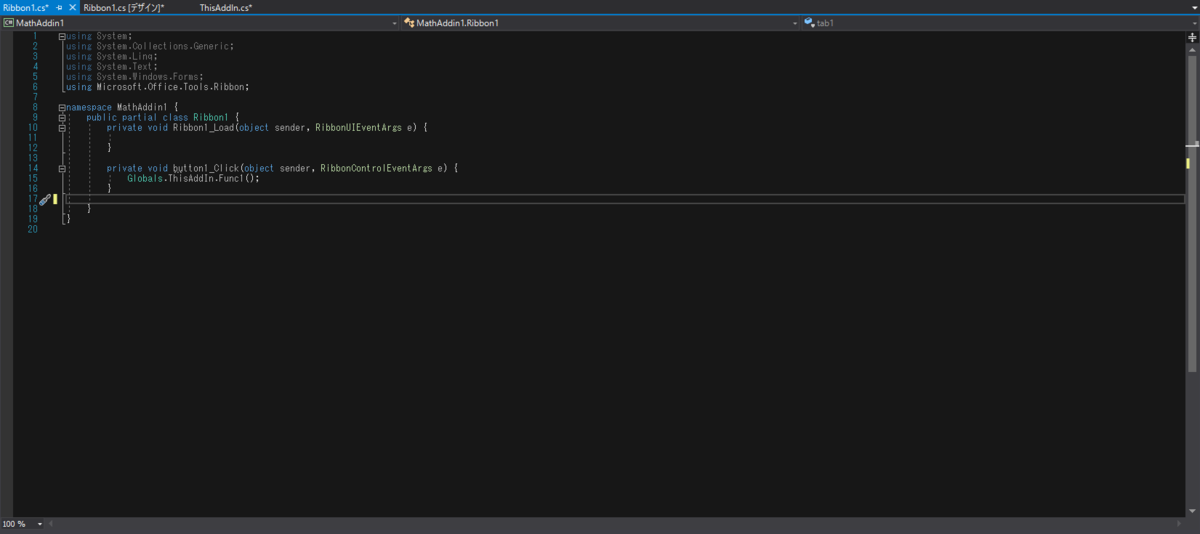Close the Ribbon1.cs tab
1200x534 pixels.
tap(72, 7)
